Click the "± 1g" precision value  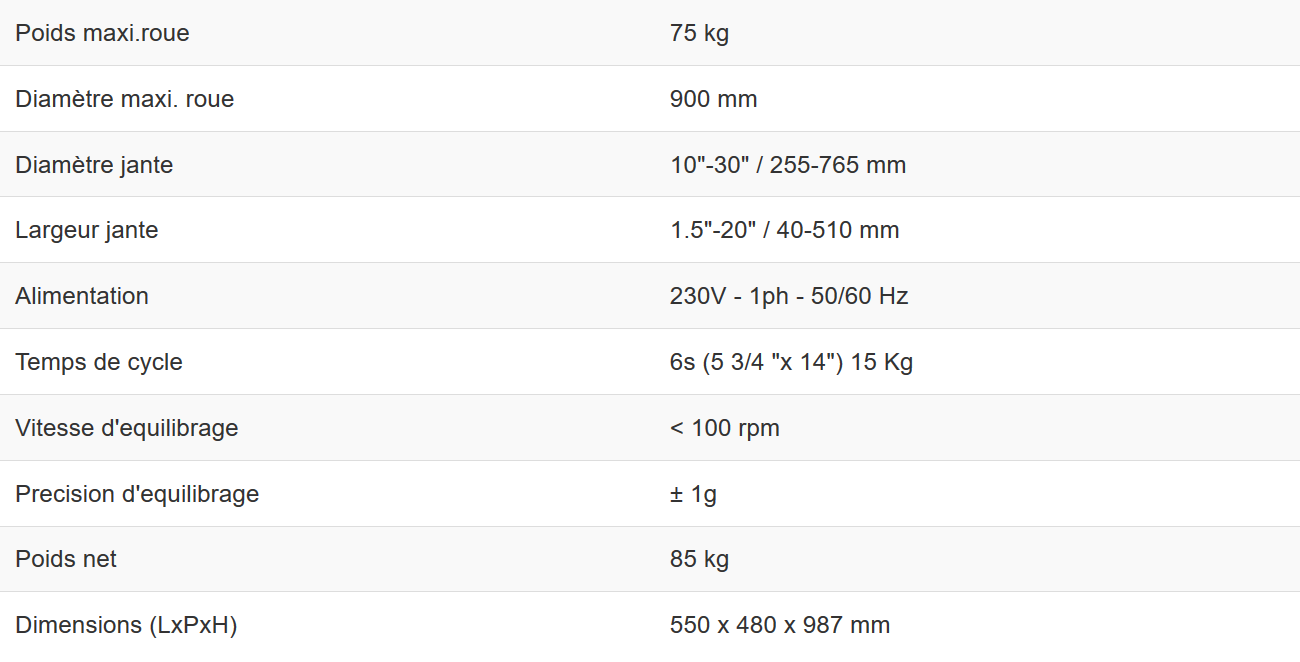(x=693, y=494)
